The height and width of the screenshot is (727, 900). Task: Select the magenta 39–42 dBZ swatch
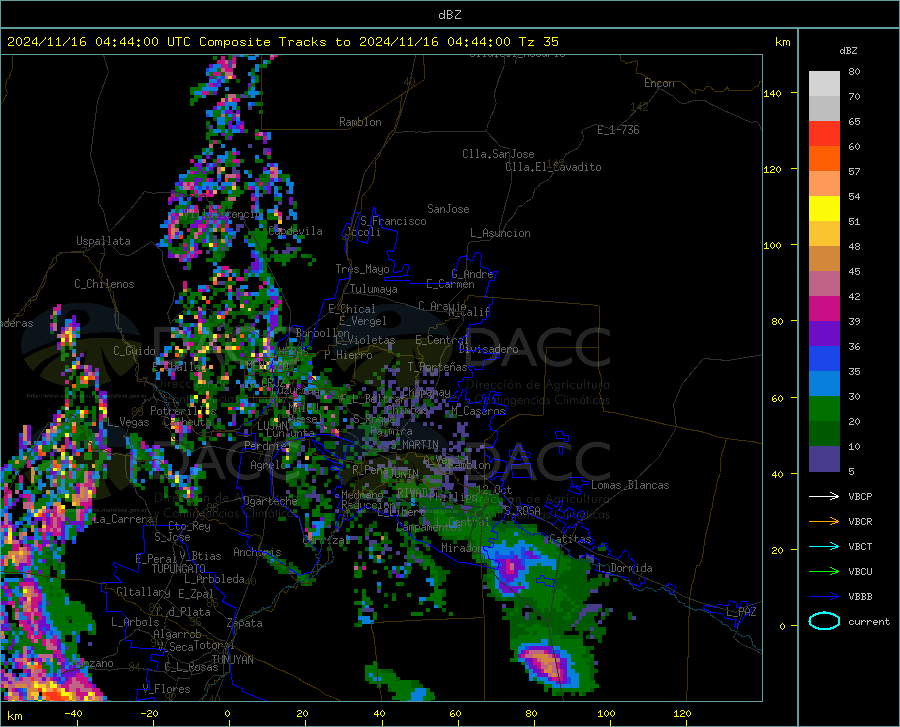tap(824, 309)
